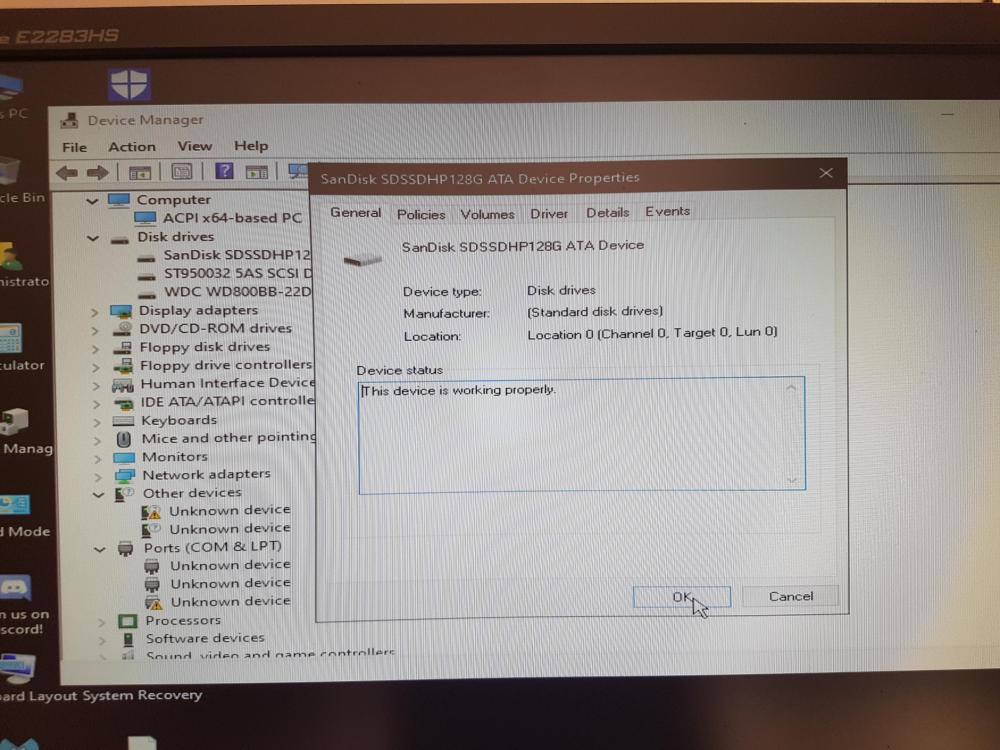Switch to the Volumes tab
This screenshot has width=1000, height=750.
point(487,214)
